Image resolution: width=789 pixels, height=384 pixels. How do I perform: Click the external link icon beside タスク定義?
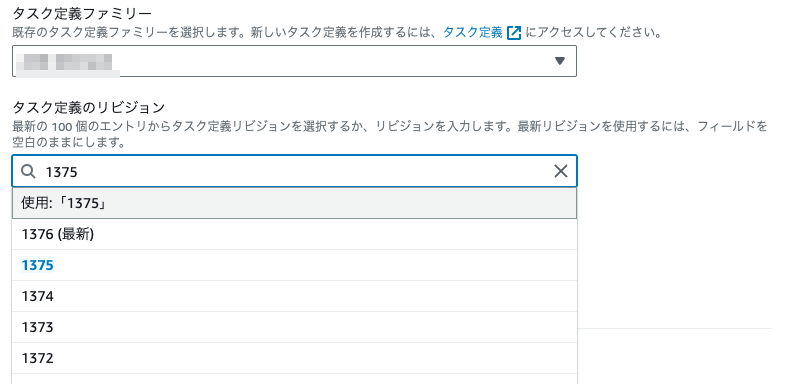point(514,33)
